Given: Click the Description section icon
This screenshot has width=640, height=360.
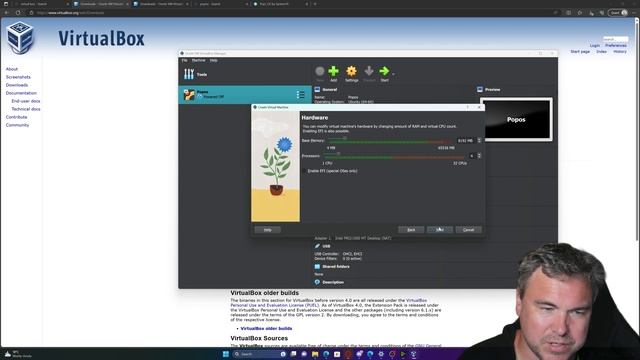Looking at the screenshot, I should [x=317, y=282].
